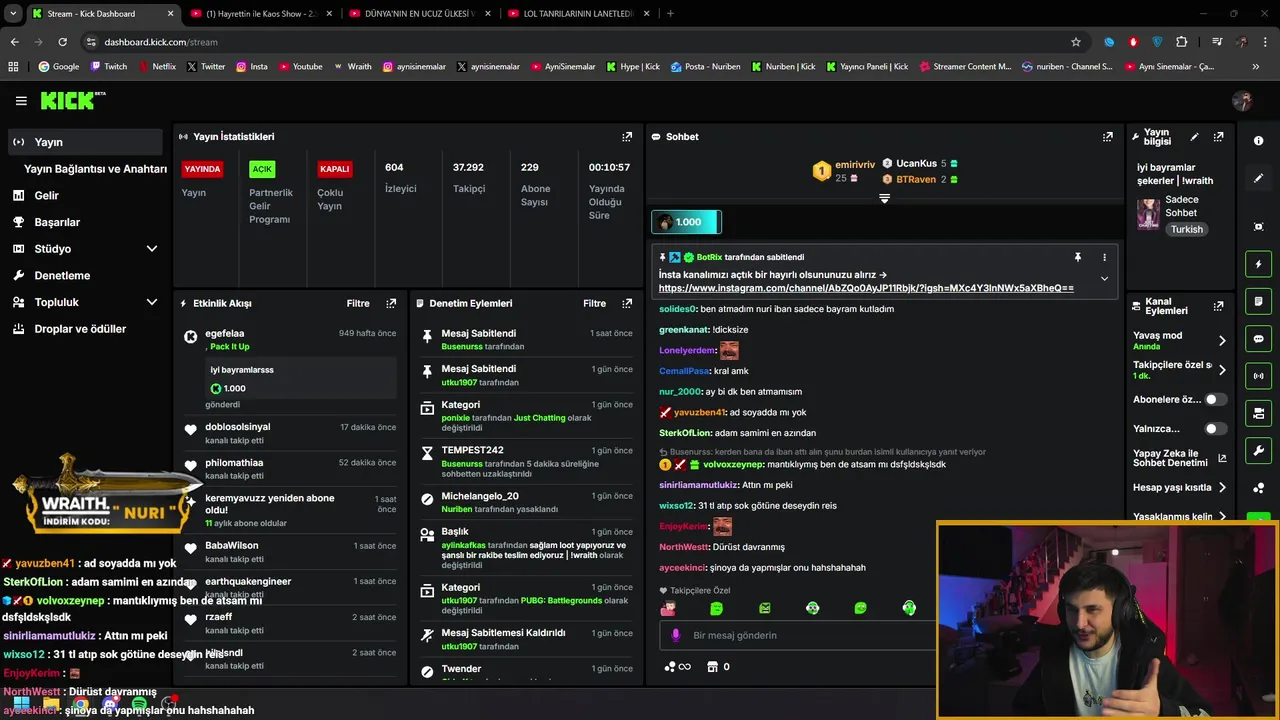Screen dimensions: 1280x720
Task: Click the broadcast signal icon in the right toolbar
Action: (x=1258, y=376)
